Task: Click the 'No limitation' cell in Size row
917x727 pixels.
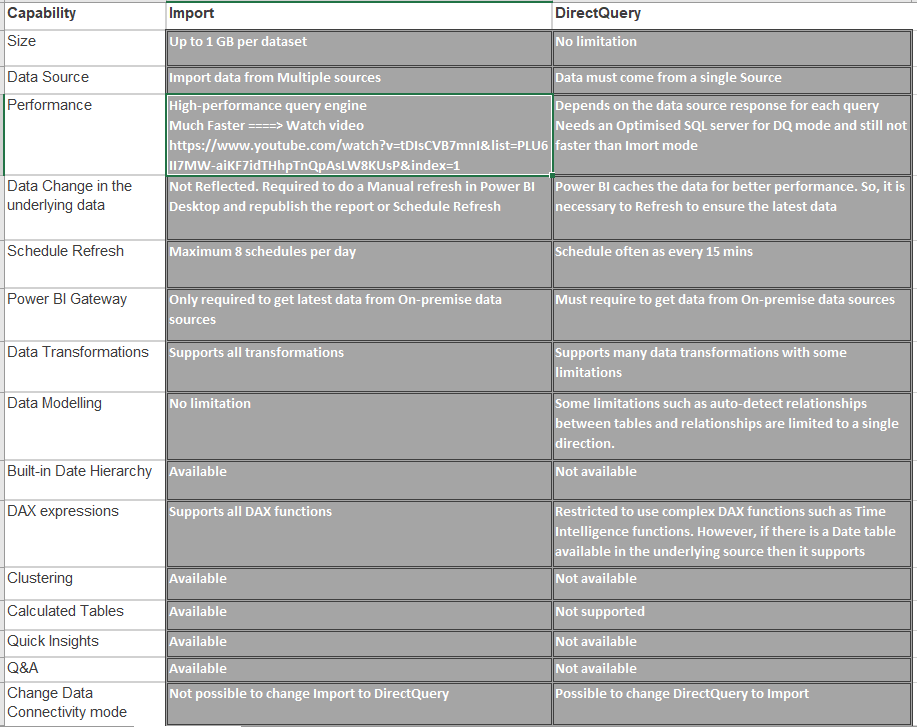Action: pyautogui.click(x=733, y=47)
